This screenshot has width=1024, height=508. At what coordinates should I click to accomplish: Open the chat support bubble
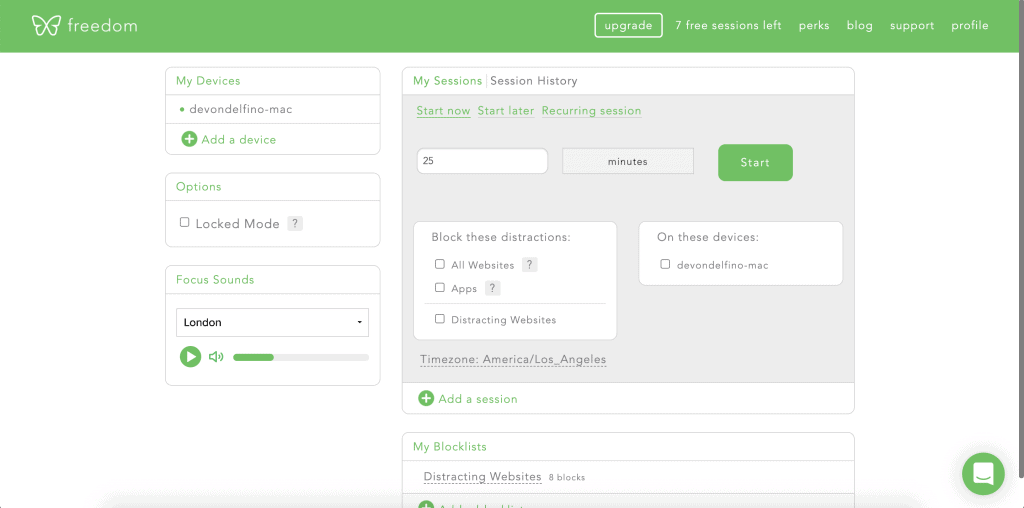pos(983,474)
